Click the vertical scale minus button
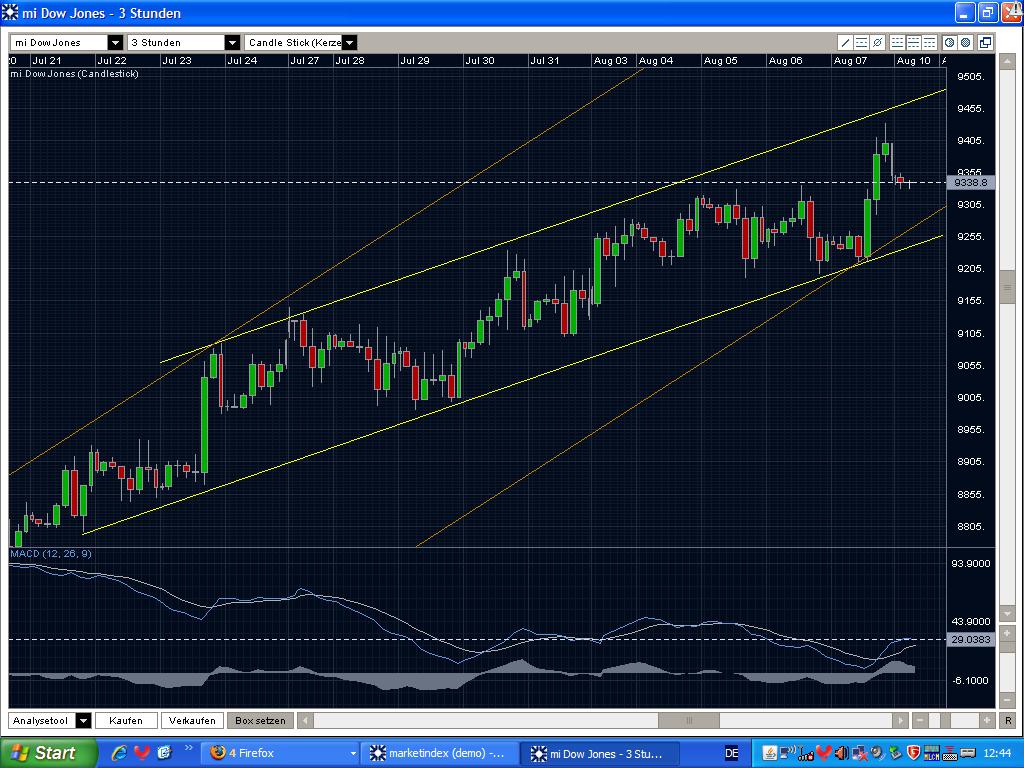This screenshot has width=1024, height=768. (1007, 700)
